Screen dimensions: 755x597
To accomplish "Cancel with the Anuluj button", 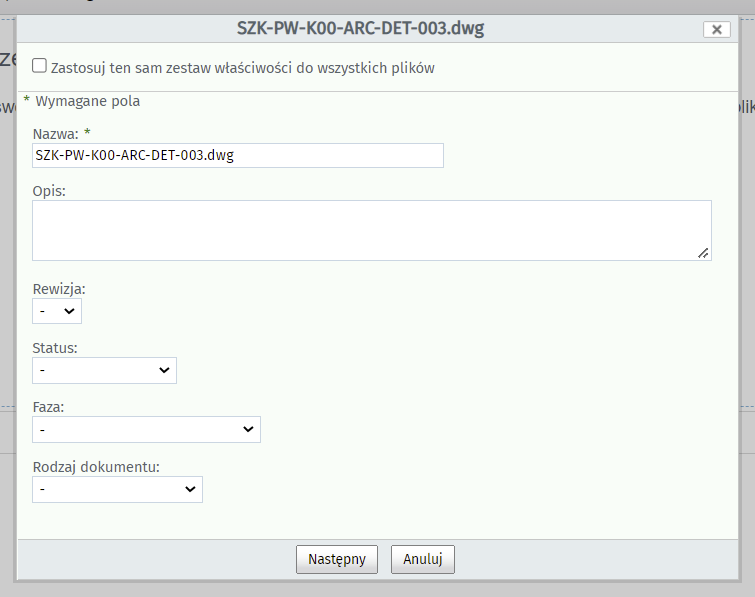I will click(x=422, y=559).
